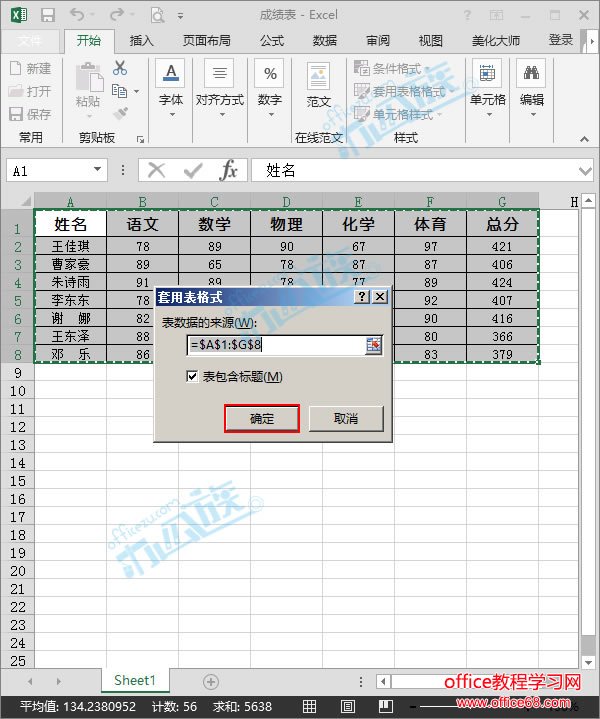Click the 粘贴 paste clipboard icon

(x=89, y=76)
